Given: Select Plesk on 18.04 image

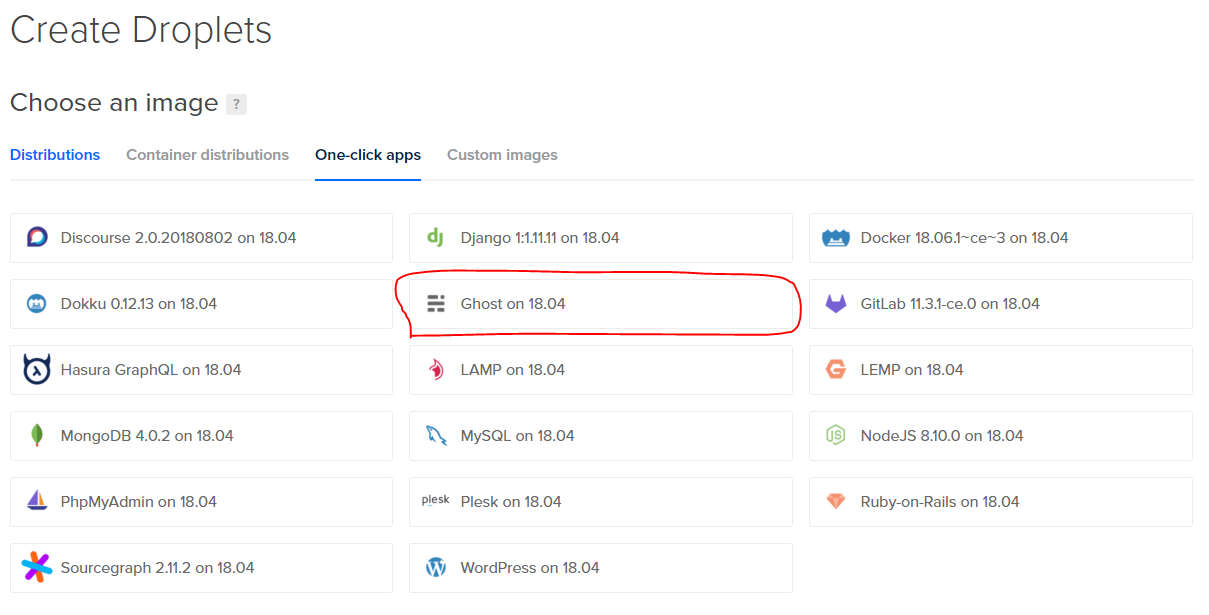Looking at the screenshot, I should (x=600, y=502).
